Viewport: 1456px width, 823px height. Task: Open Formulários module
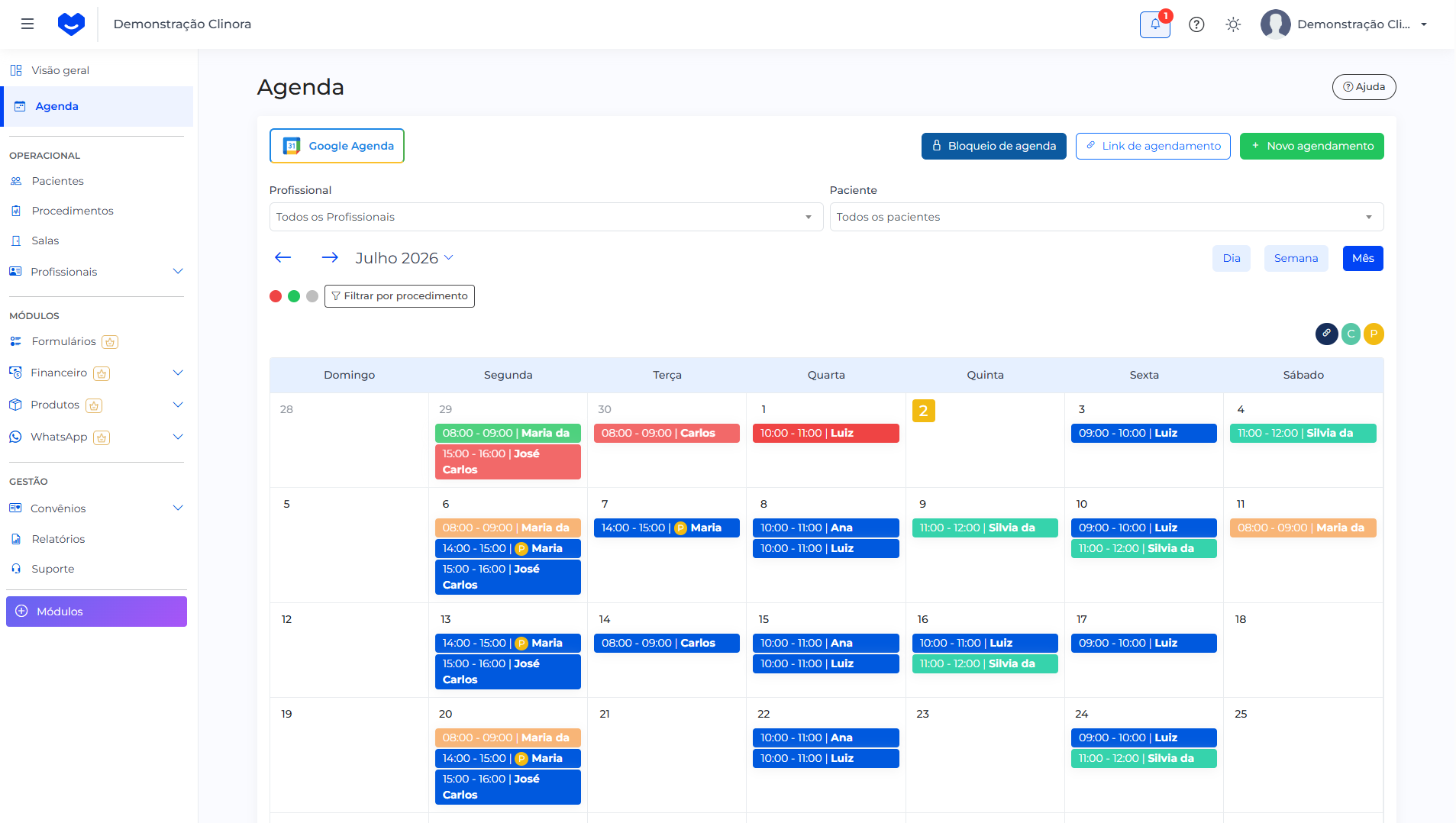63,341
